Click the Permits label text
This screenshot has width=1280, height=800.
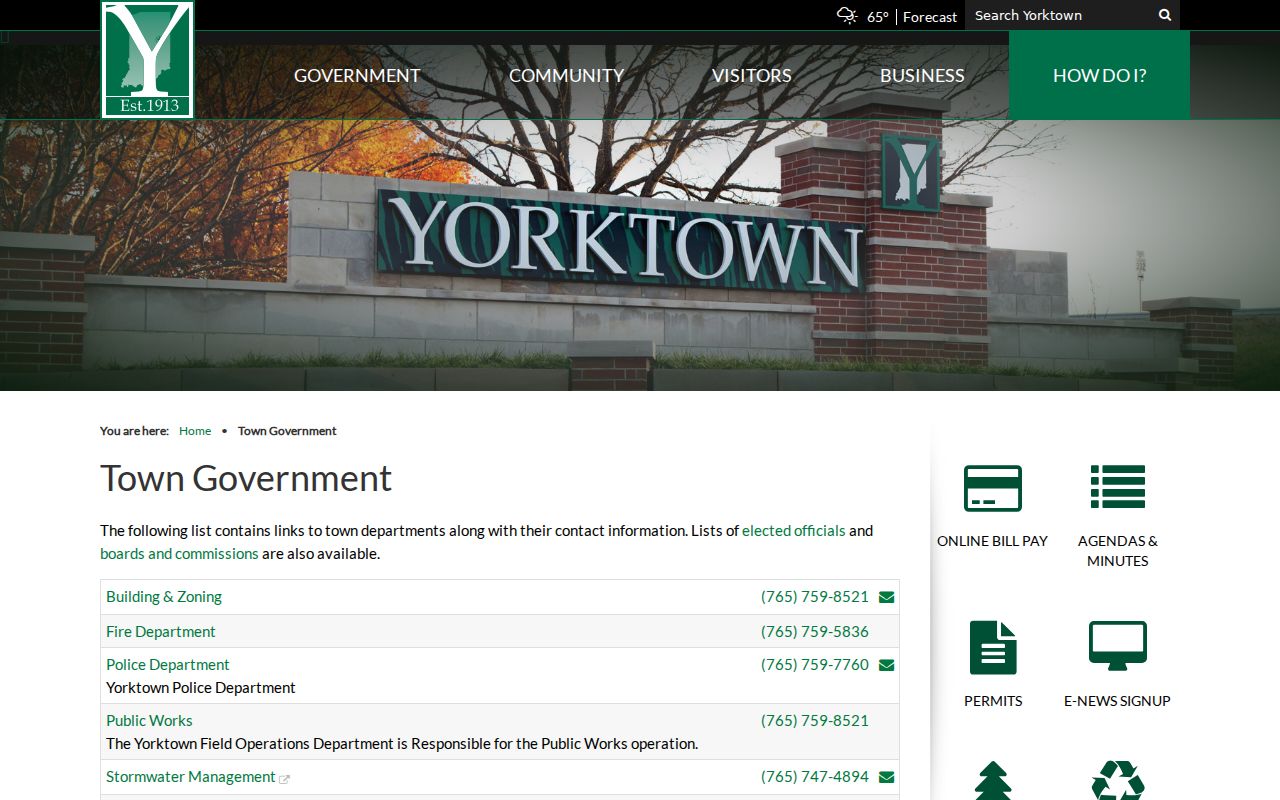pos(993,701)
